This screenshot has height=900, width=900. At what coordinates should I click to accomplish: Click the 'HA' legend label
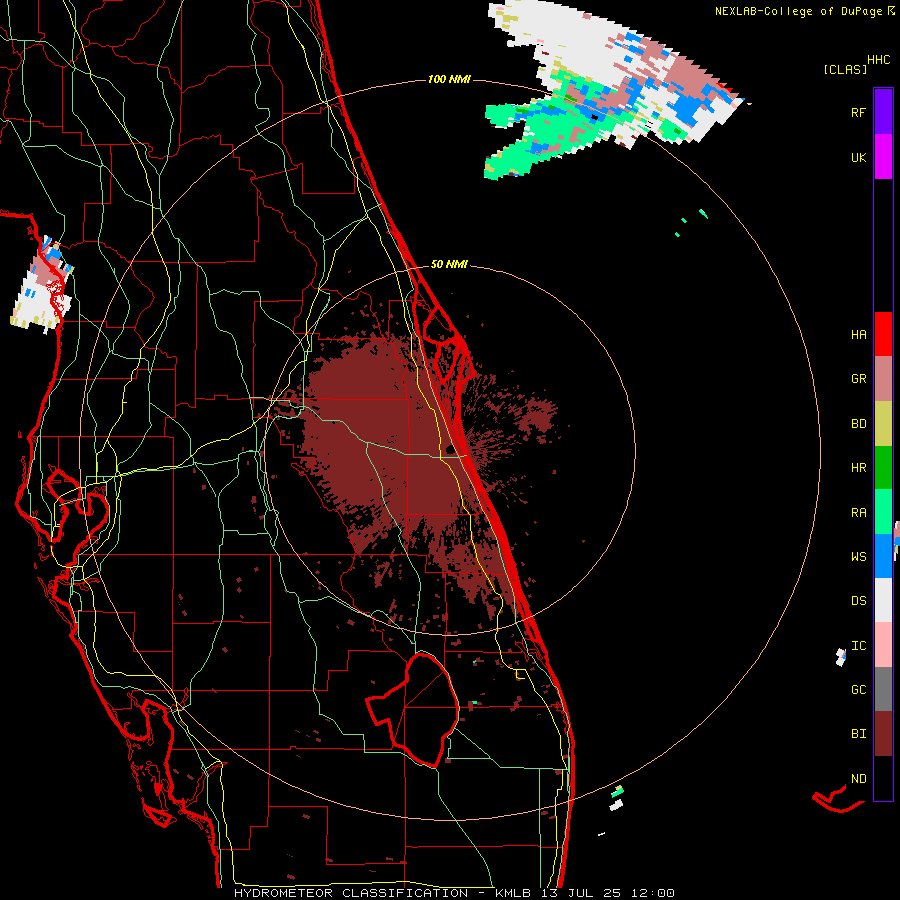coord(858,334)
